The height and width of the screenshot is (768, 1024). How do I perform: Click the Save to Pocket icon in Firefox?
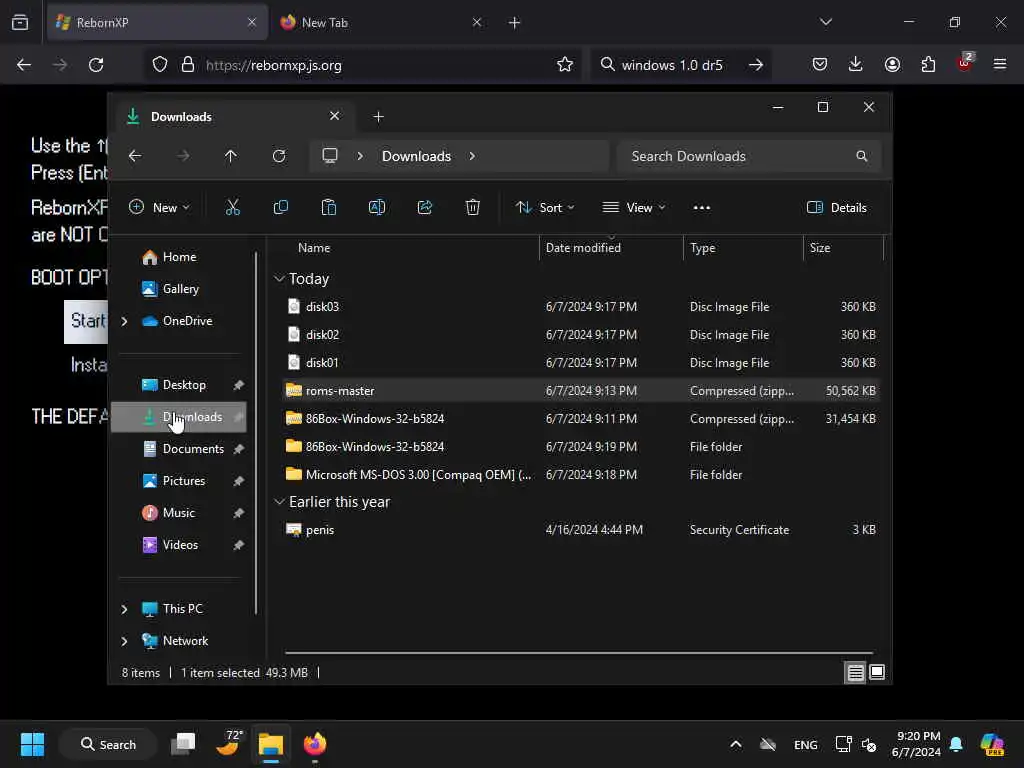coord(820,65)
